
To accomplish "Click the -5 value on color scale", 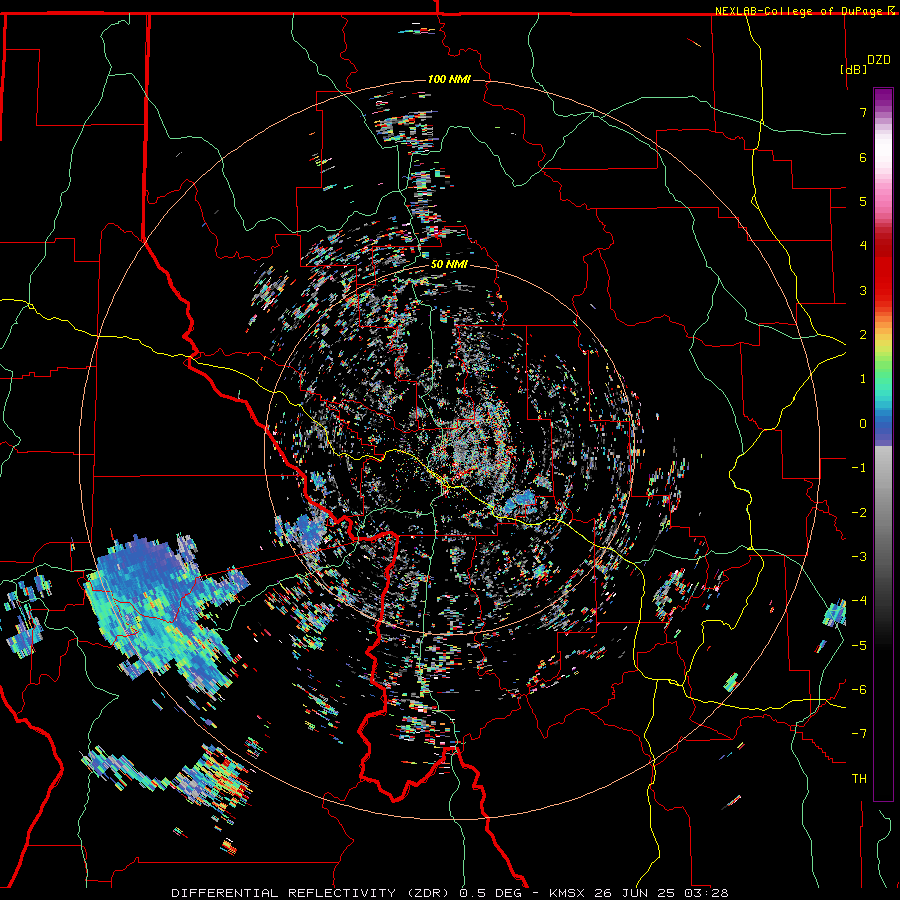I will click(x=859, y=646).
